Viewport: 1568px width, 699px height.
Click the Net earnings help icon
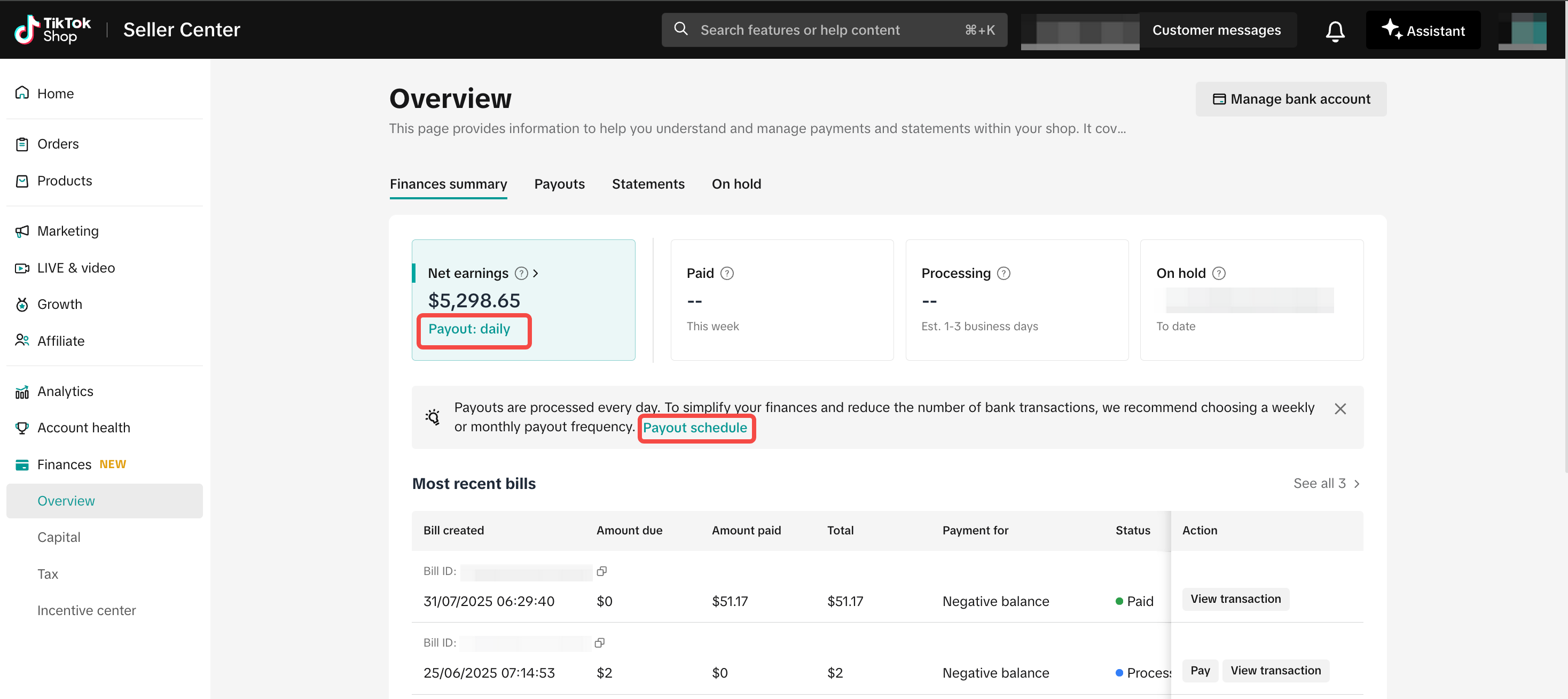521,274
